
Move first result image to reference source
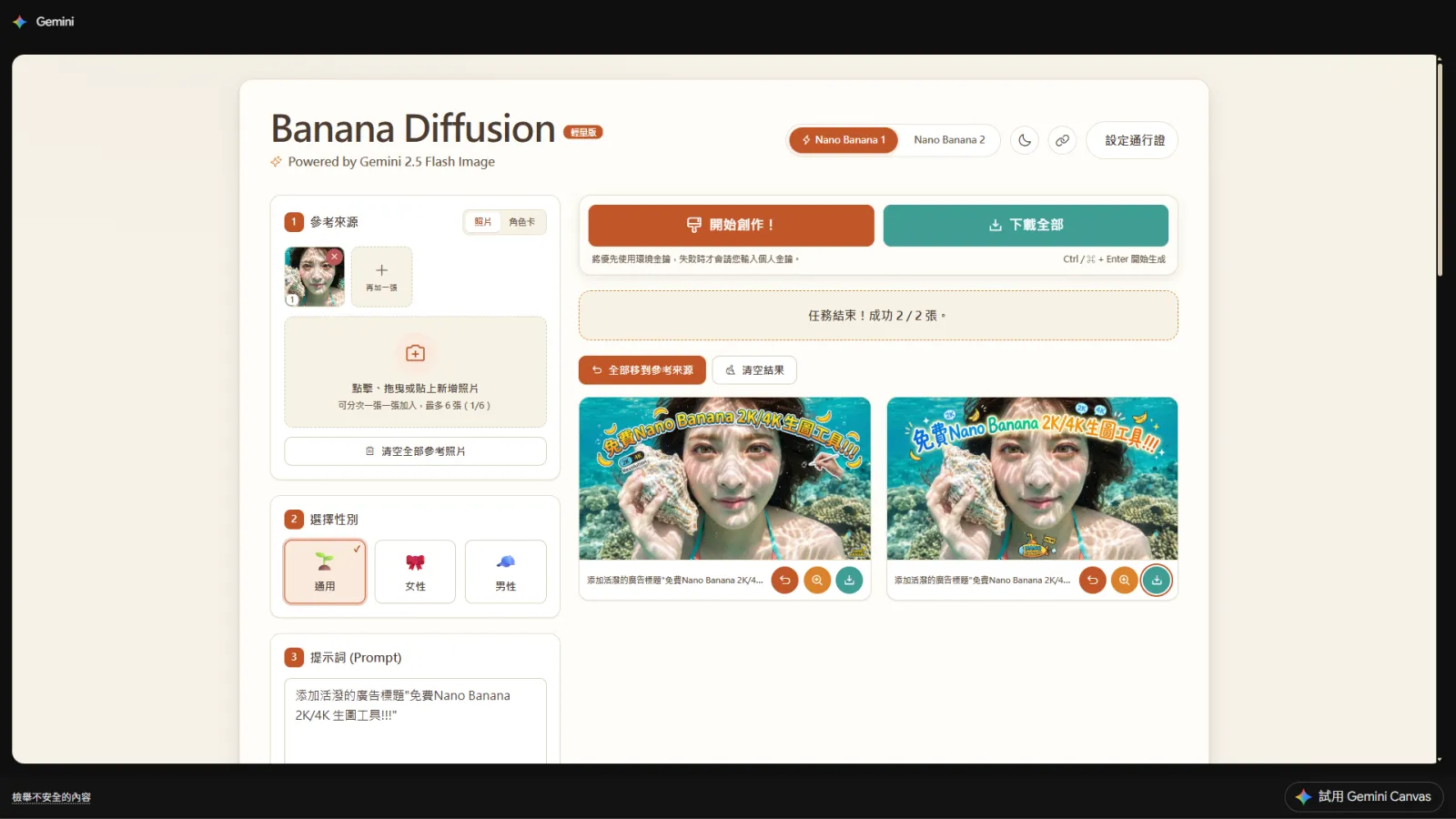[x=784, y=580]
